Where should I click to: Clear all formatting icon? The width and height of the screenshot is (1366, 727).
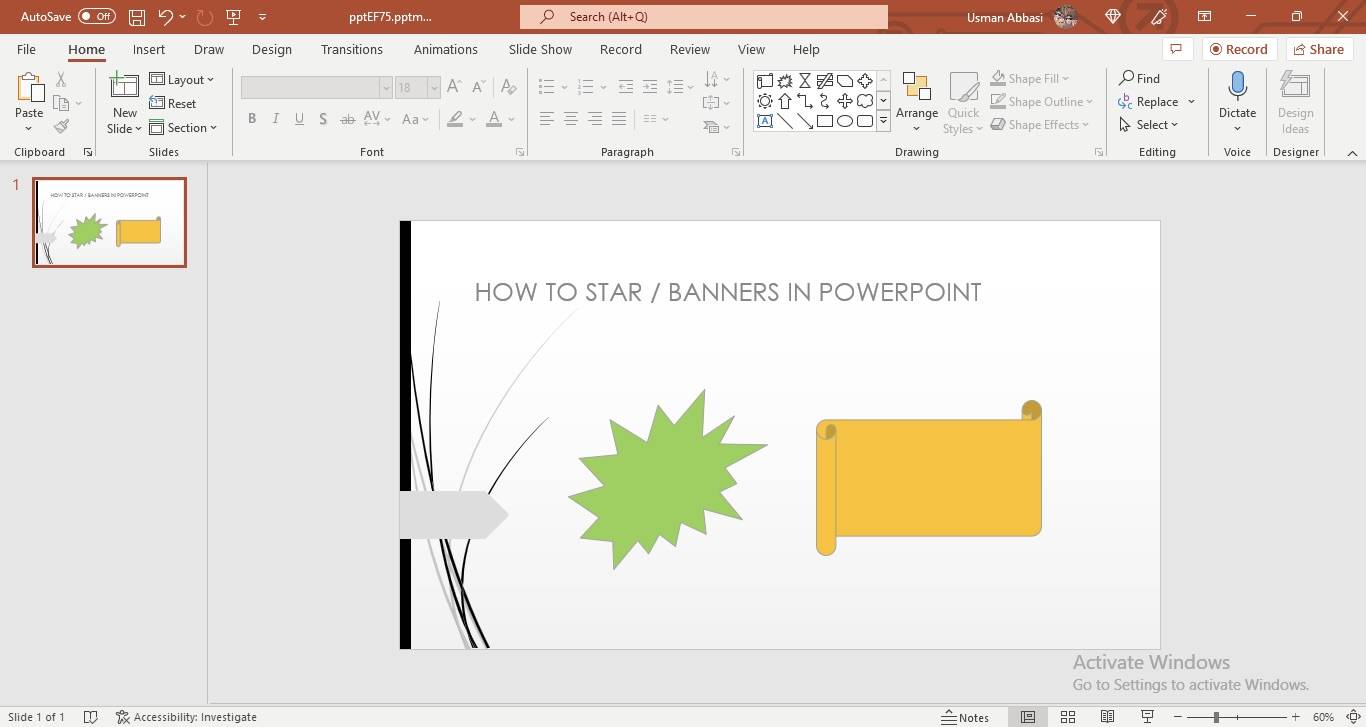pyautogui.click(x=509, y=87)
